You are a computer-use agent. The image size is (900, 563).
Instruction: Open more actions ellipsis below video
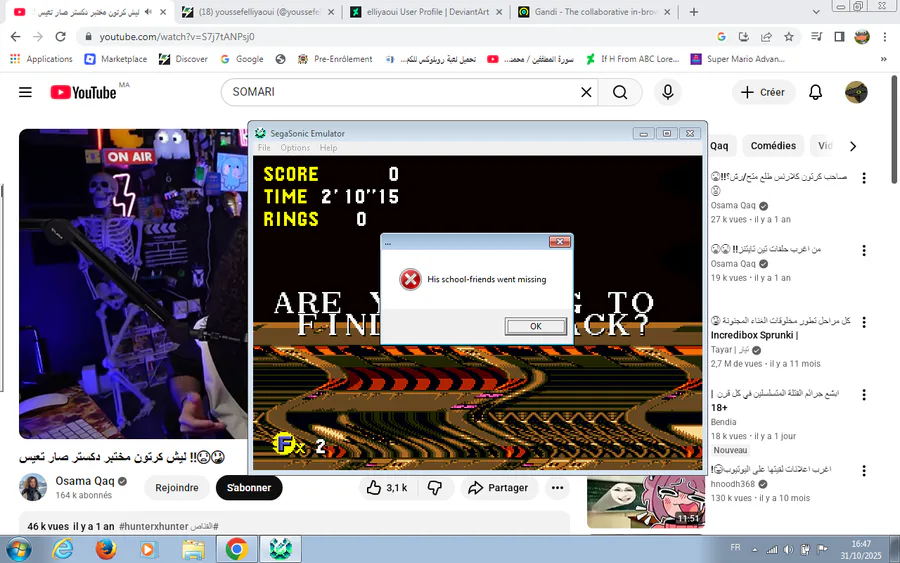(557, 488)
